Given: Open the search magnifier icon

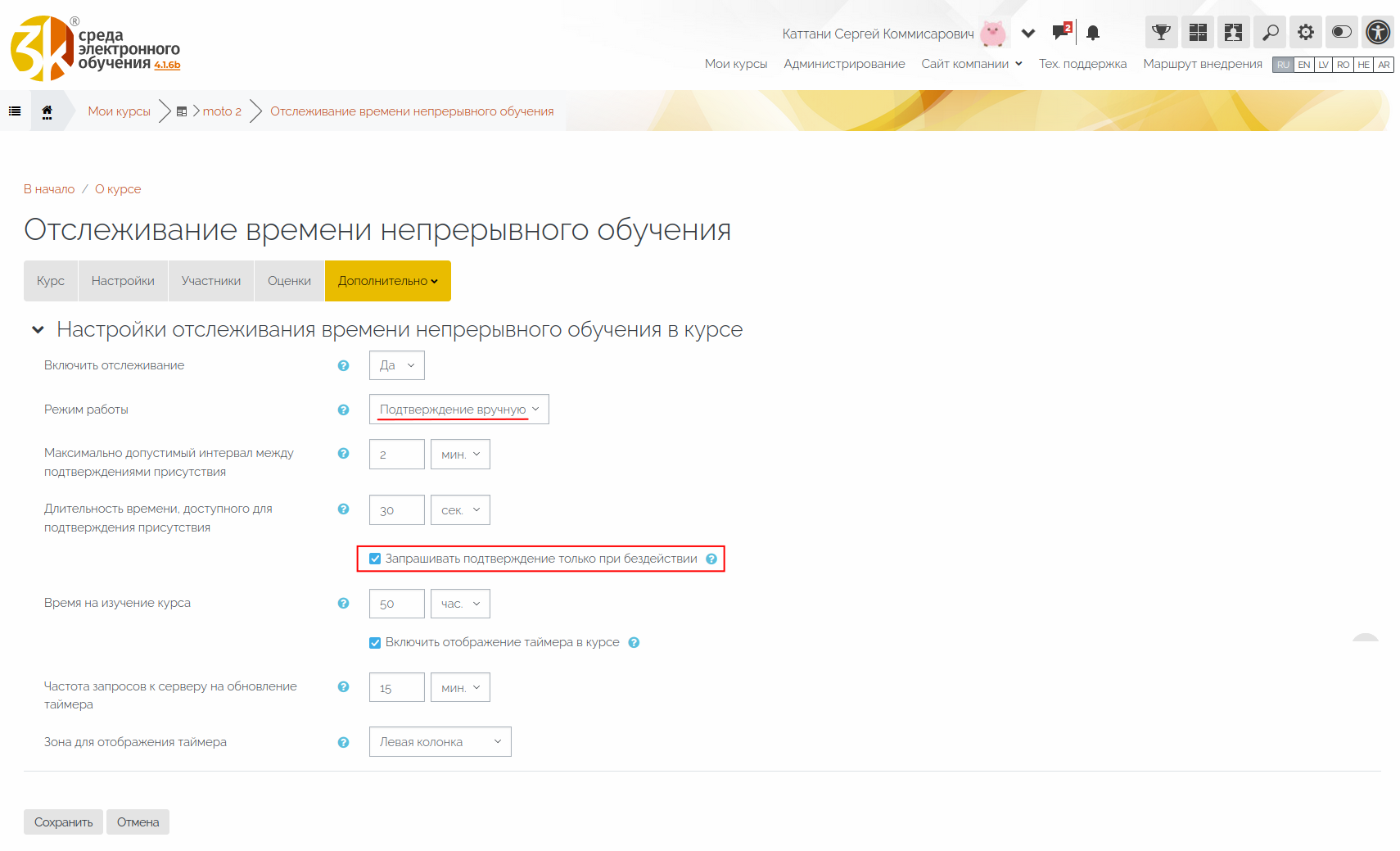Looking at the screenshot, I should (1270, 33).
